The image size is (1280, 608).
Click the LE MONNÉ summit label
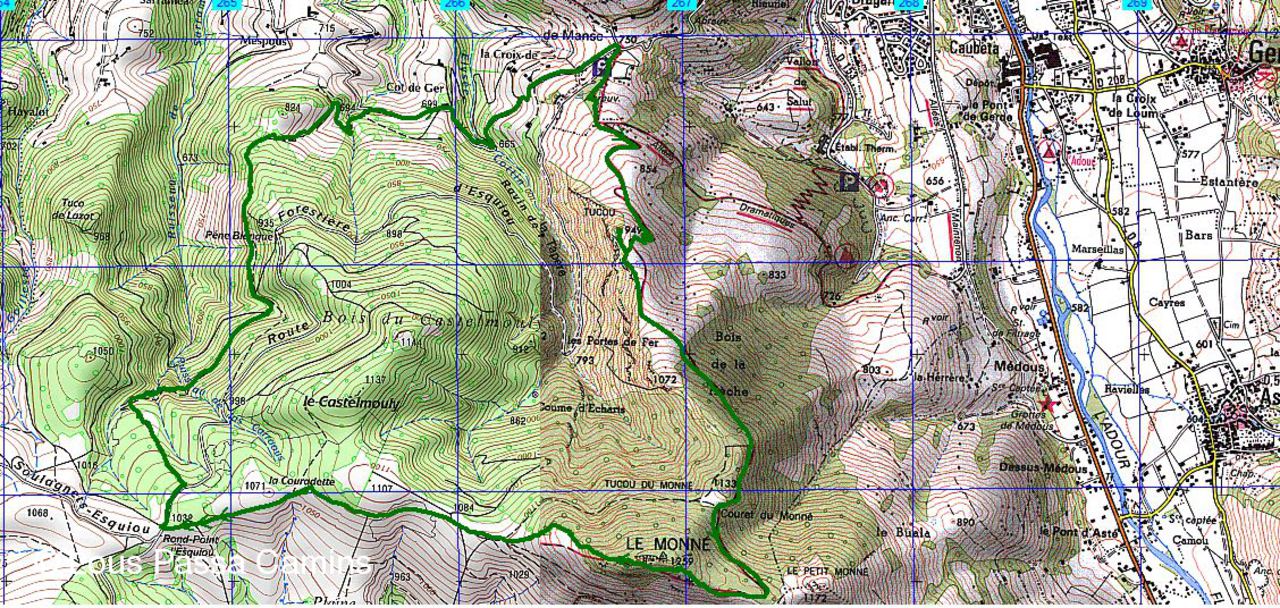(x=667, y=543)
